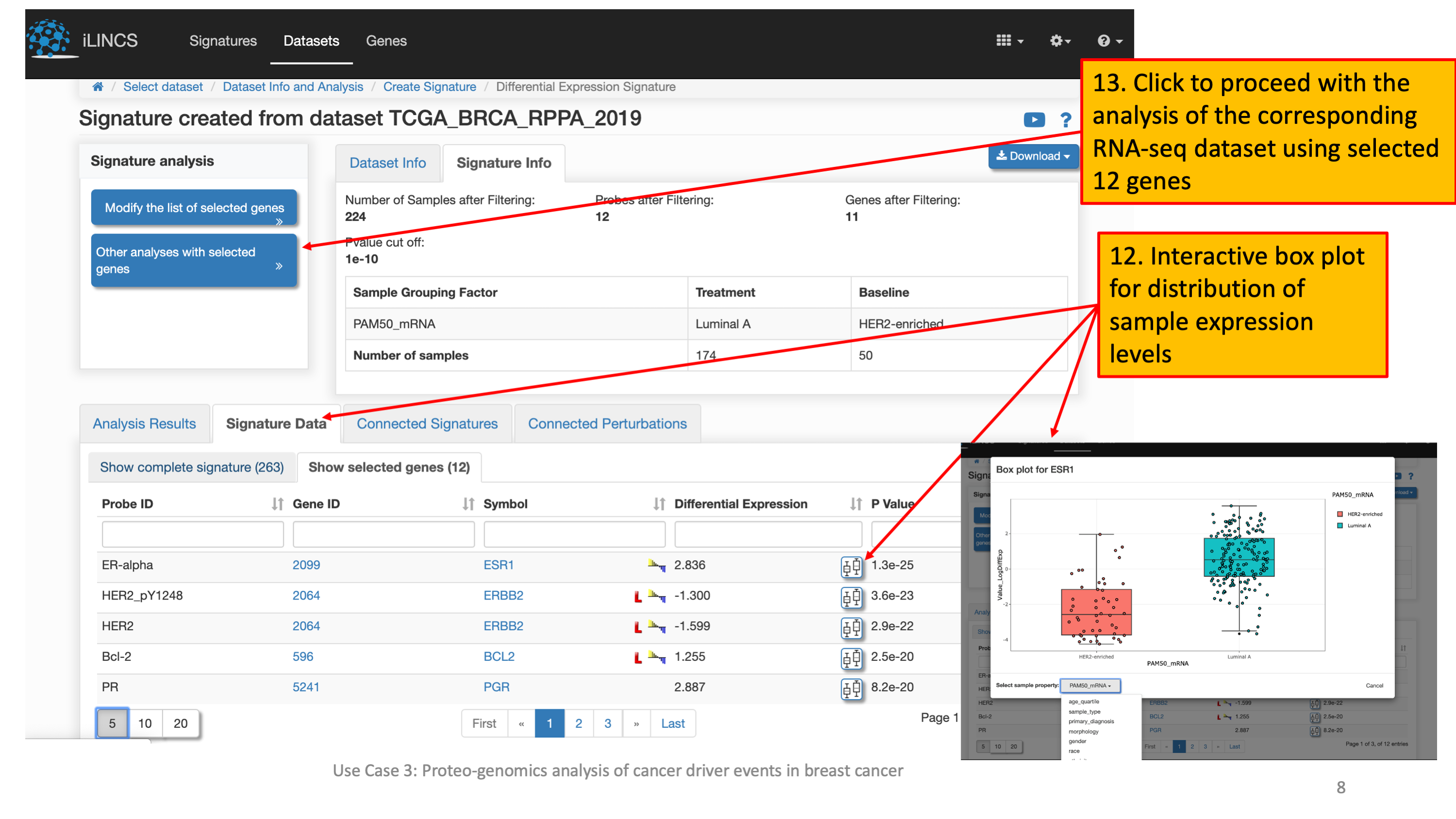Open the help question-mark menu in navbar

pyautogui.click(x=1109, y=41)
